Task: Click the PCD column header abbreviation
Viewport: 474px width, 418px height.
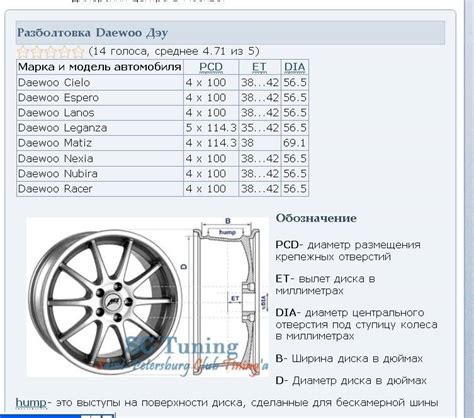Action: pyautogui.click(x=211, y=67)
